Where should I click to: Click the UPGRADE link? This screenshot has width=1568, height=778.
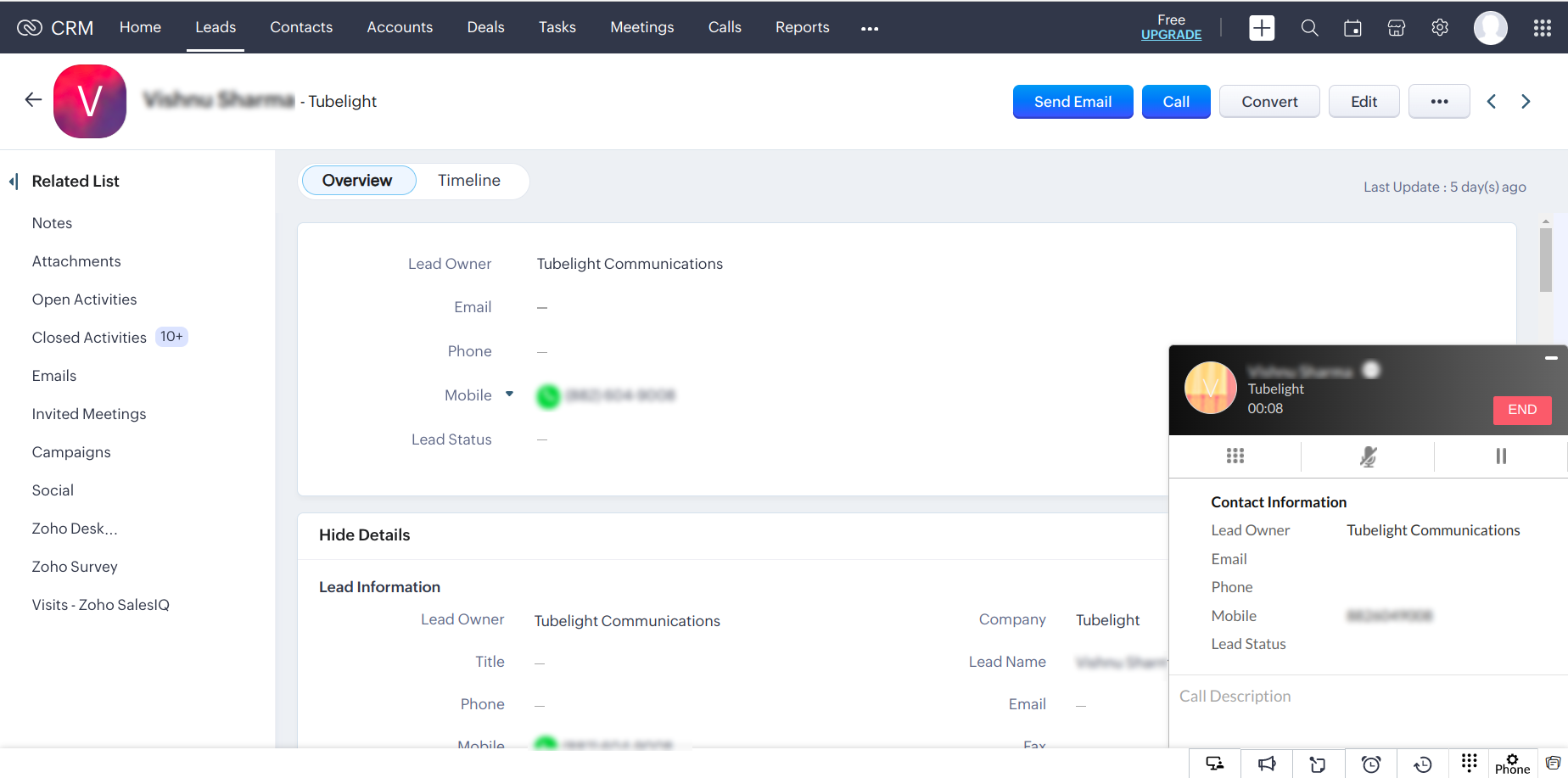tap(1171, 35)
